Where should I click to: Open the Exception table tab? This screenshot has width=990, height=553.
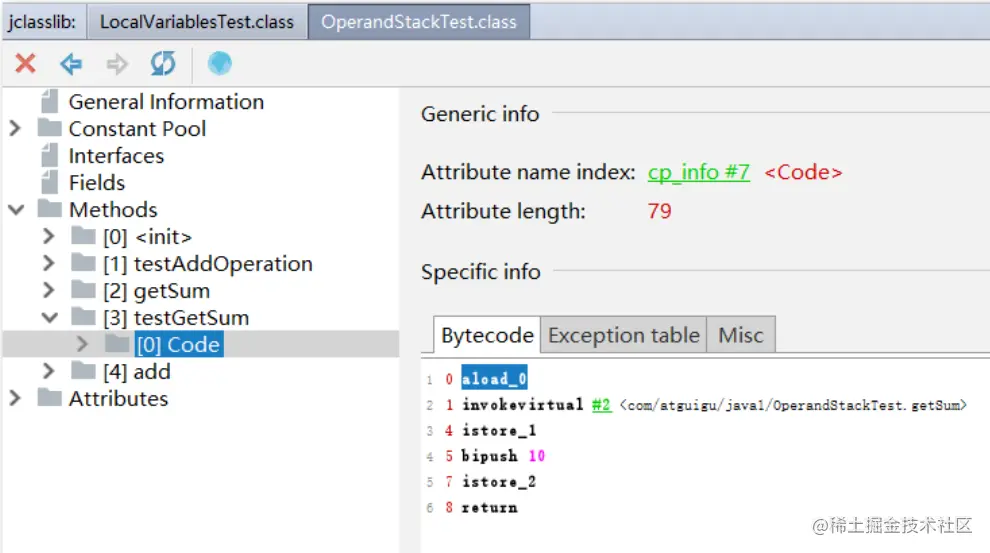tap(624, 335)
